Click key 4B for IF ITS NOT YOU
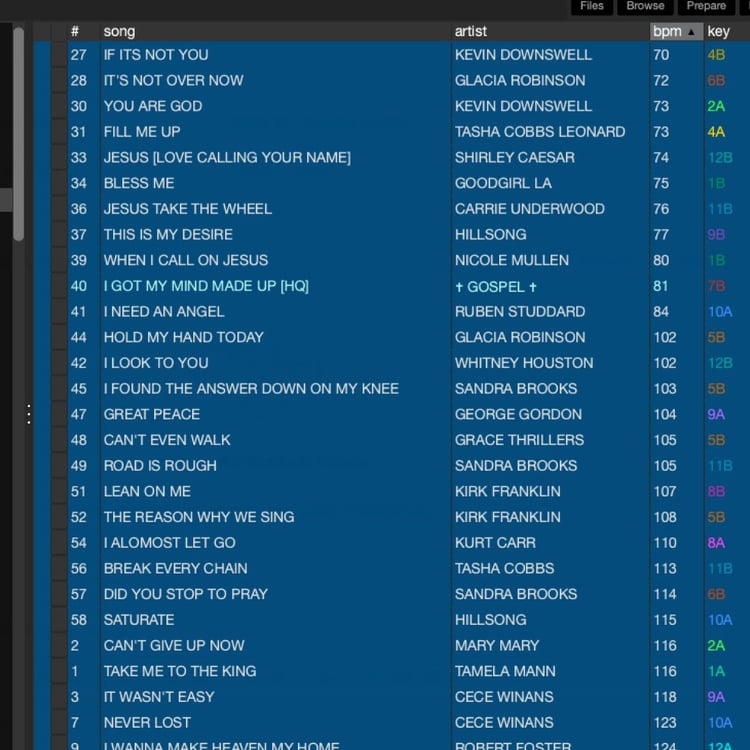Viewport: 750px width, 750px height. click(x=716, y=55)
